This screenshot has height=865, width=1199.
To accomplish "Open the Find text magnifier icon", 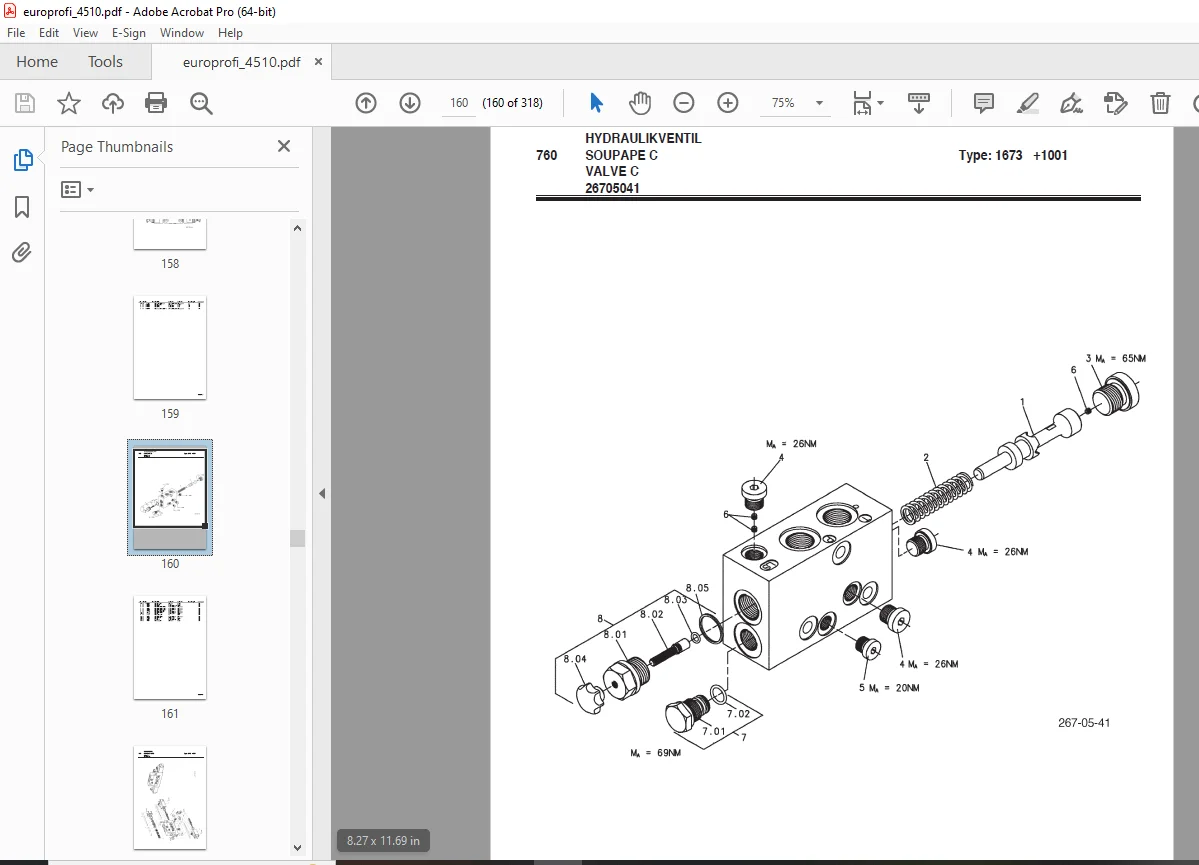I will point(201,103).
